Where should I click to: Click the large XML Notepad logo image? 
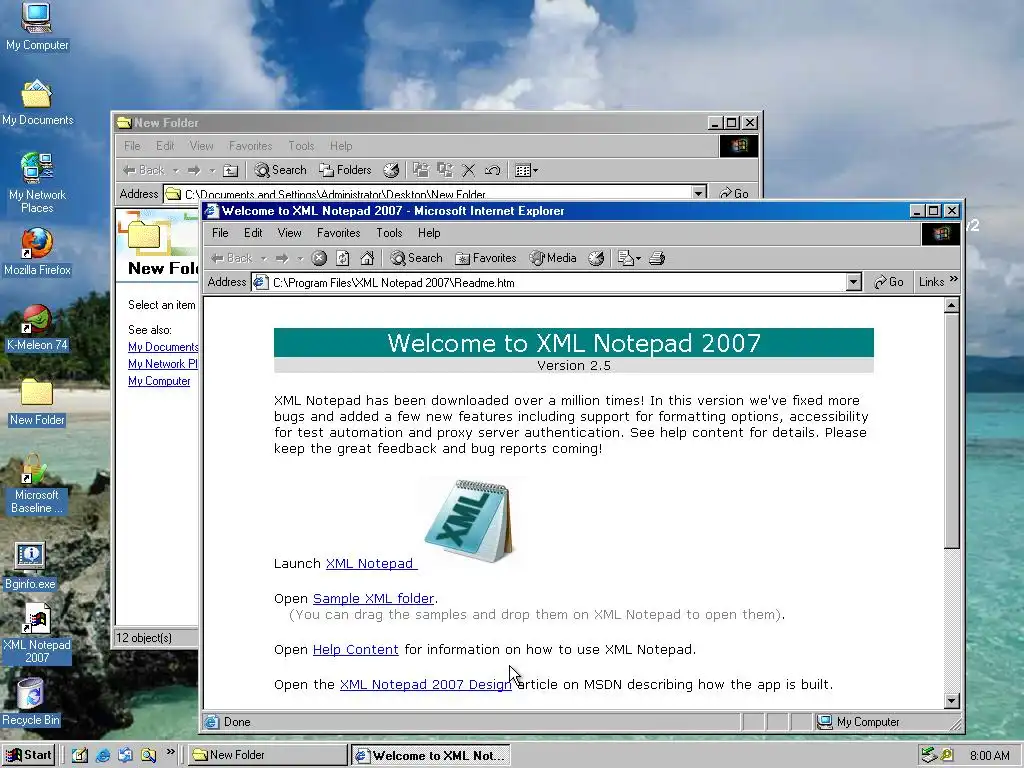[x=468, y=520]
